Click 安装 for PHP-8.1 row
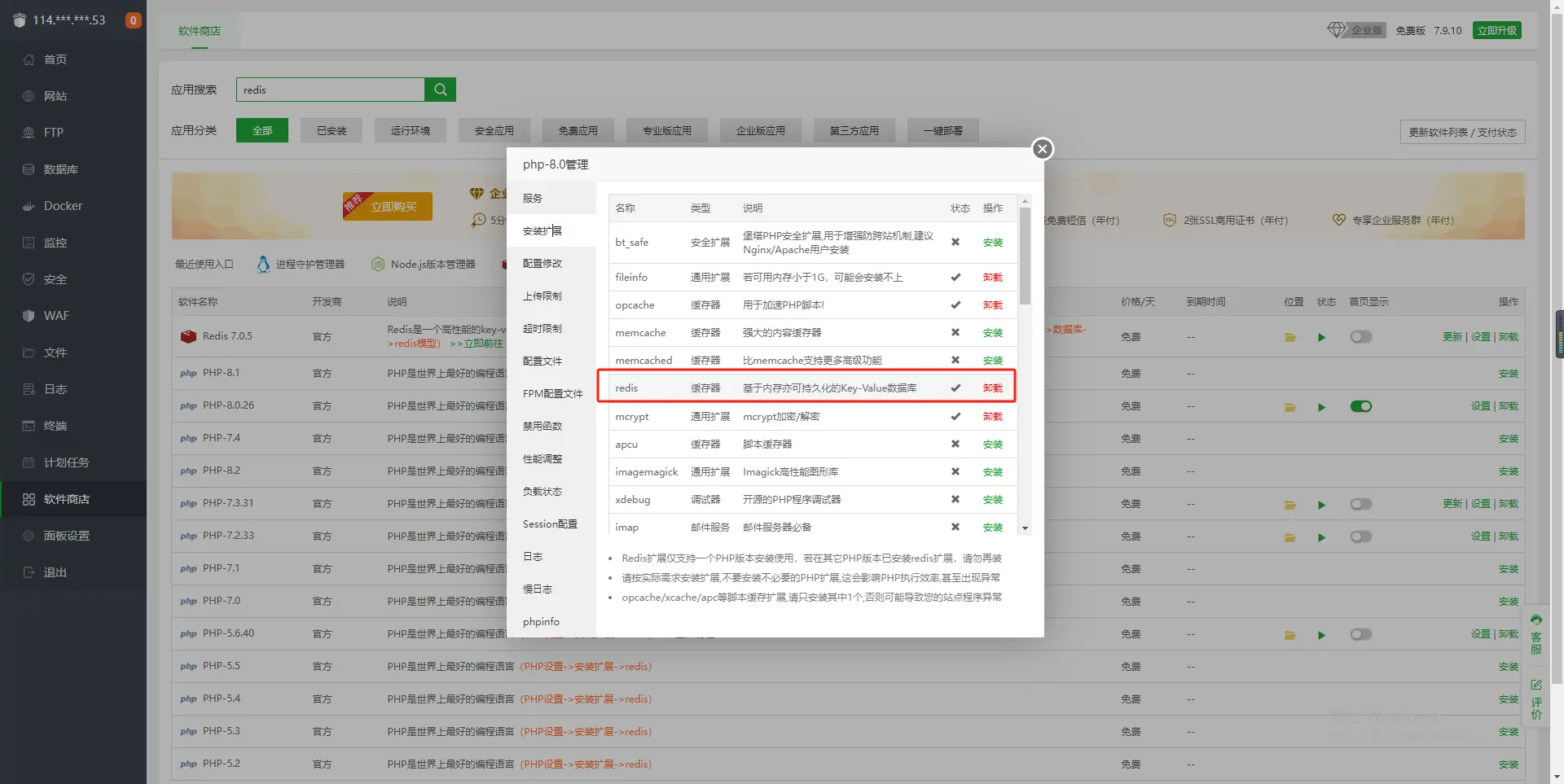This screenshot has height=784, width=1564. [1508, 374]
